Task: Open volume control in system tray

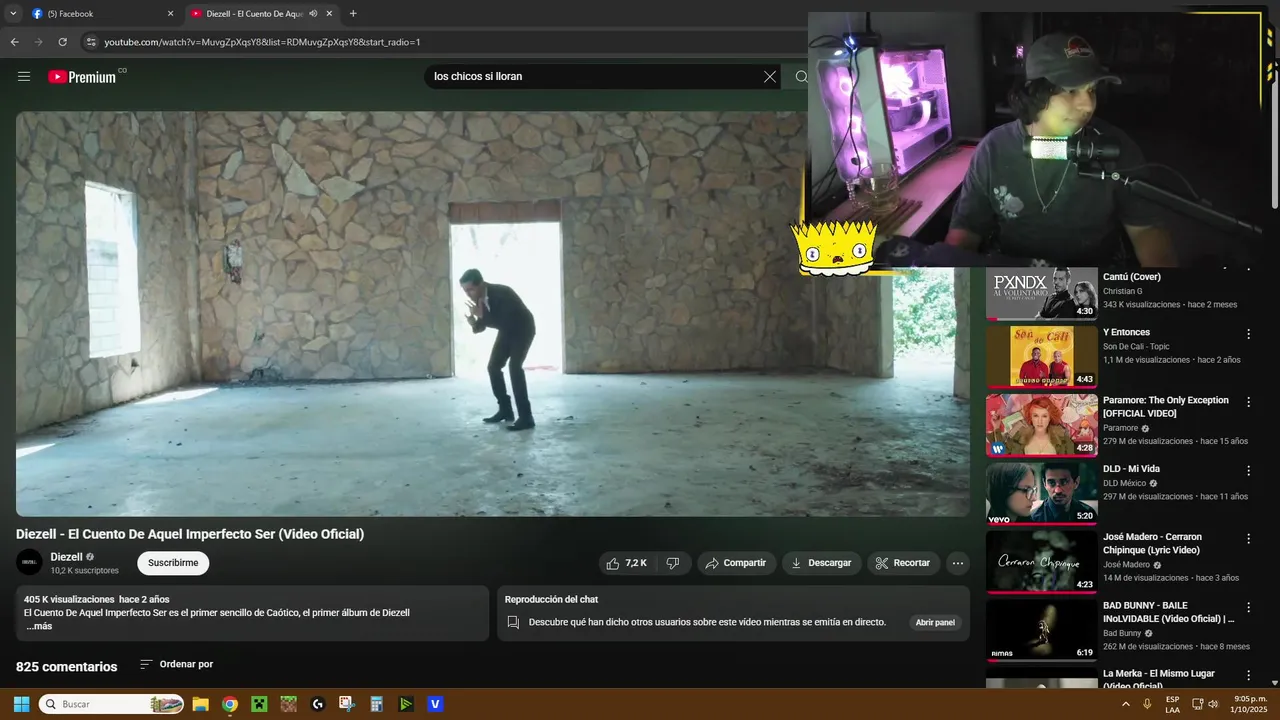Action: point(1212,704)
